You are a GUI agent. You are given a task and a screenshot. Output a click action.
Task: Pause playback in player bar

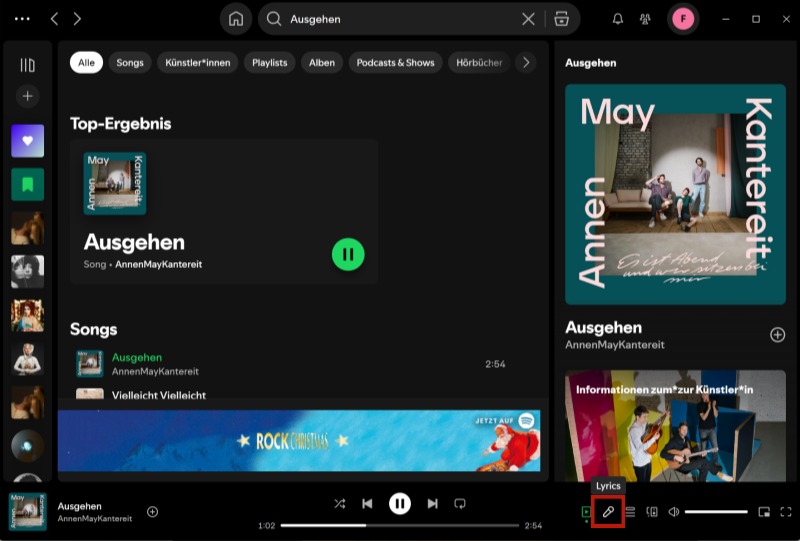400,504
